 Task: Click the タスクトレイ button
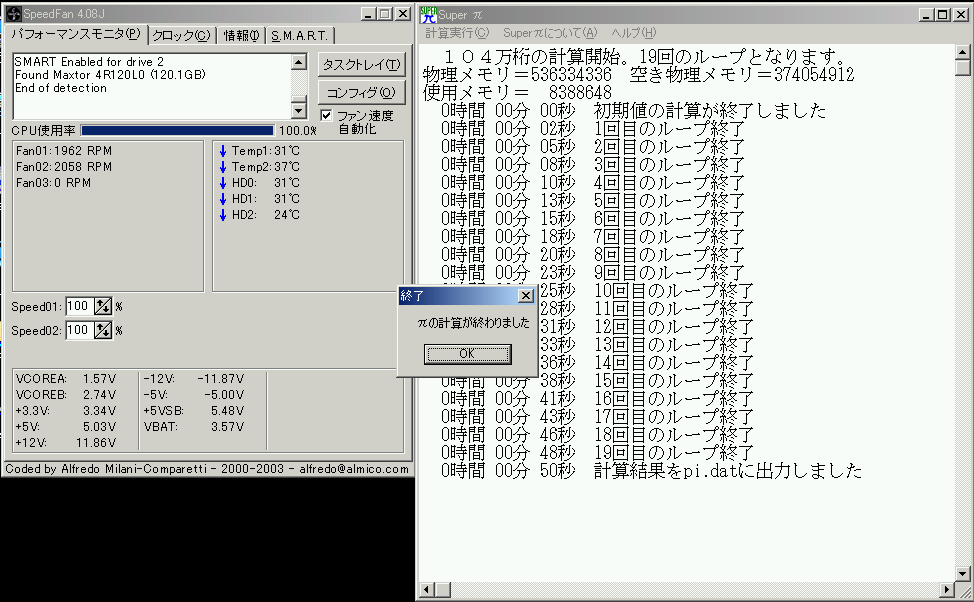[361, 65]
